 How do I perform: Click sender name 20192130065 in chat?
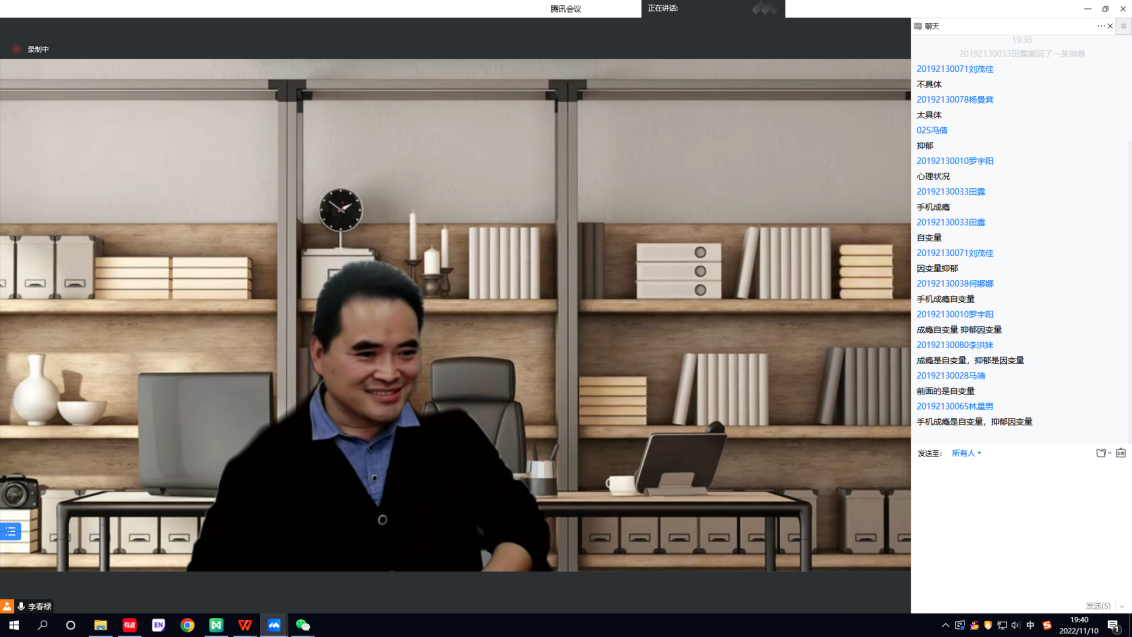(x=955, y=406)
